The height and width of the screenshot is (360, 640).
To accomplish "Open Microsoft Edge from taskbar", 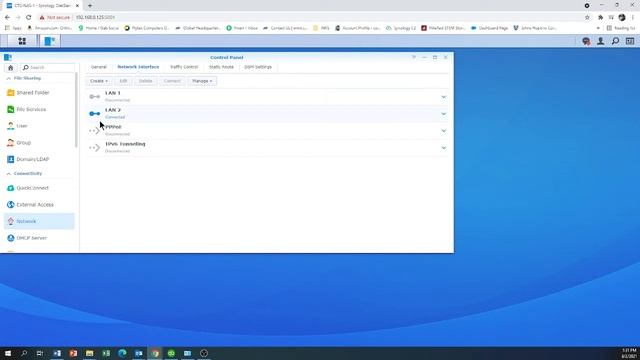I will pyautogui.click(x=122, y=353).
